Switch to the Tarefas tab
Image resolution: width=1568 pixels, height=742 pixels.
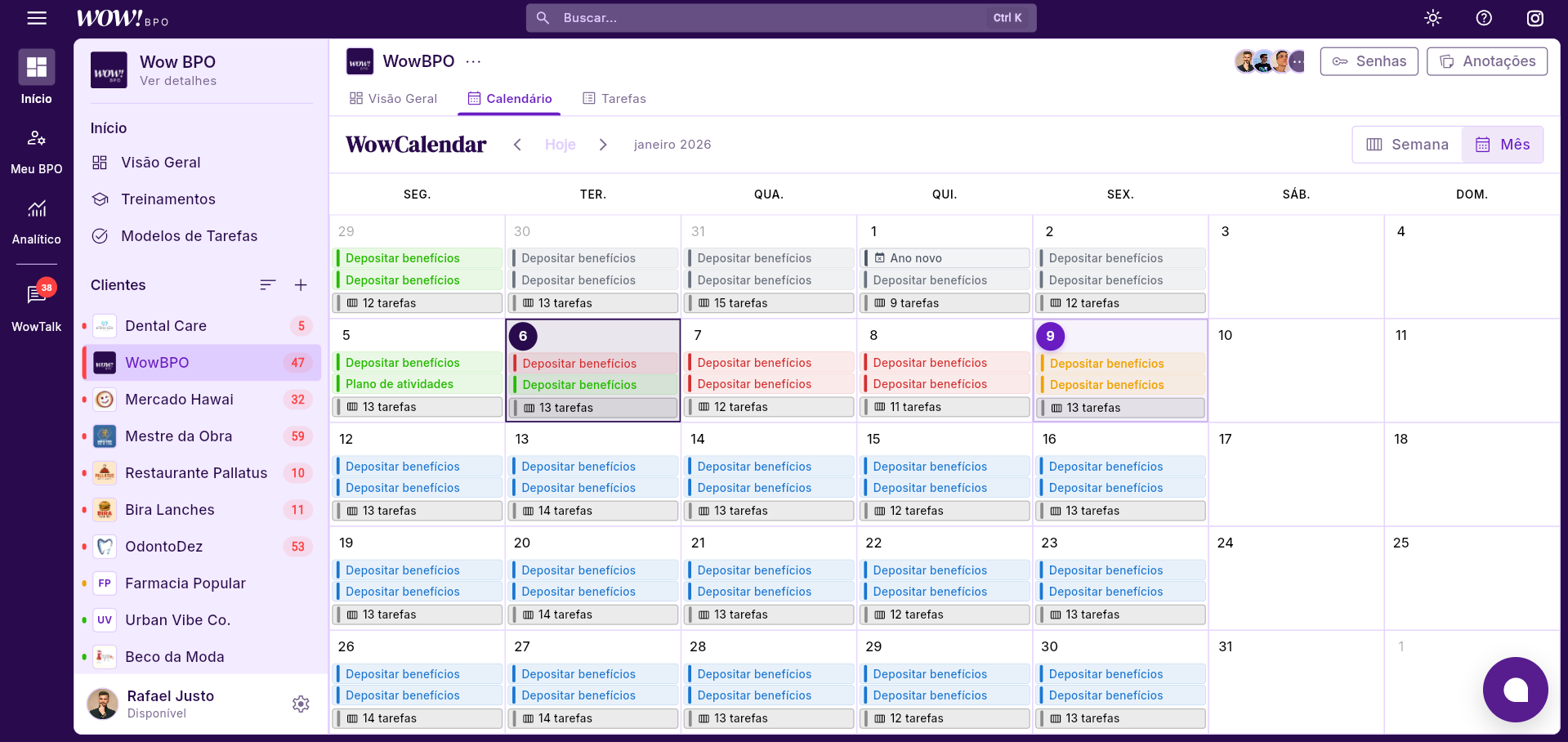tap(614, 99)
